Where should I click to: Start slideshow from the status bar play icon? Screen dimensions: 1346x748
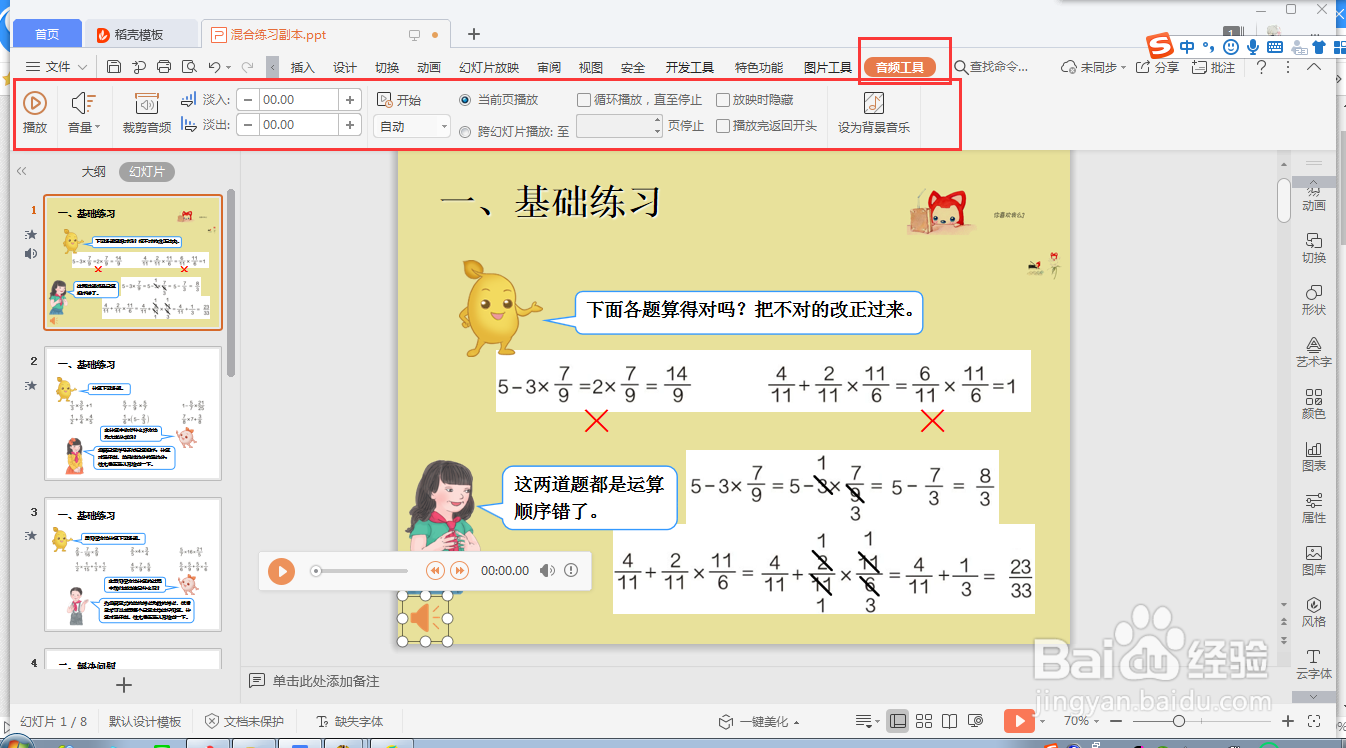click(x=1019, y=720)
